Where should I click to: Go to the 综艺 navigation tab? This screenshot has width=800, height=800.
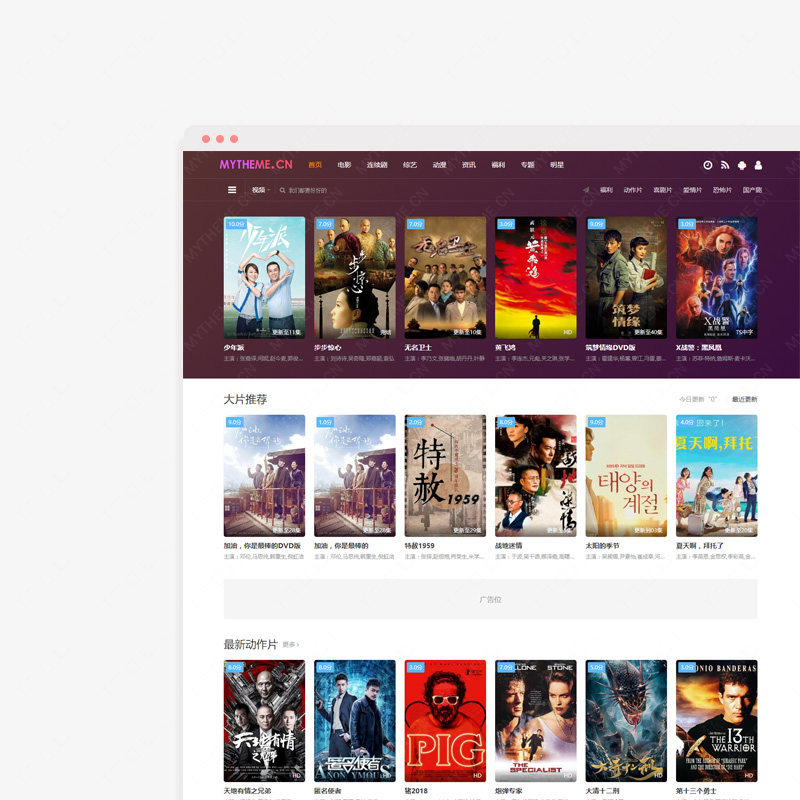point(410,165)
